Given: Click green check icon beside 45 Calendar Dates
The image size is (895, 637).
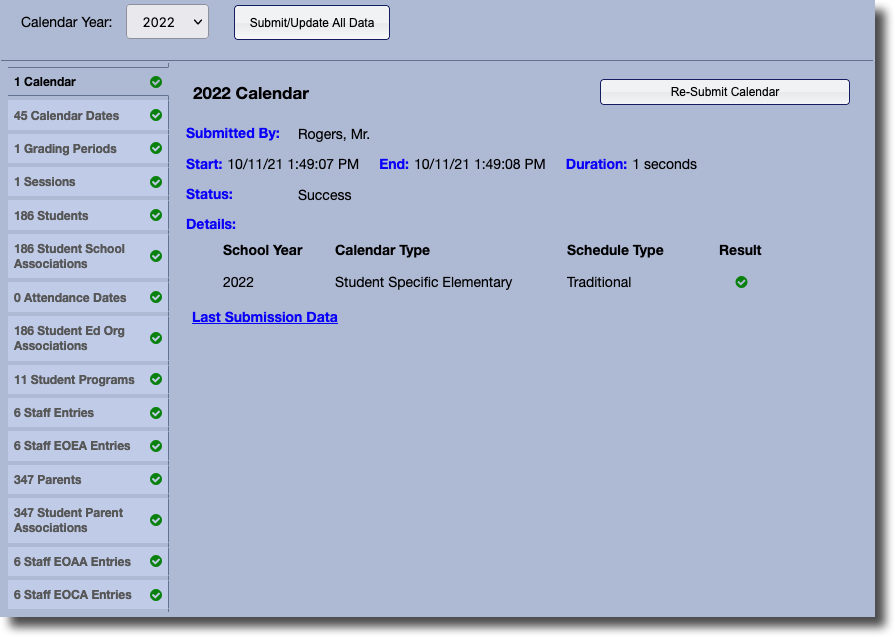Looking at the screenshot, I should (x=156, y=115).
